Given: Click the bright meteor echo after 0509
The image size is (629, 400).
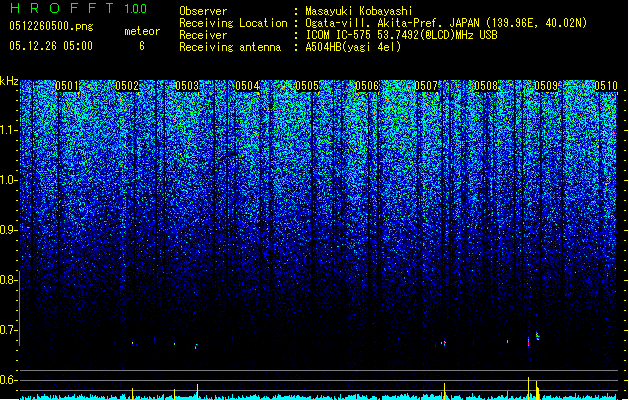Looking at the screenshot, I should pyautogui.click(x=538, y=335).
